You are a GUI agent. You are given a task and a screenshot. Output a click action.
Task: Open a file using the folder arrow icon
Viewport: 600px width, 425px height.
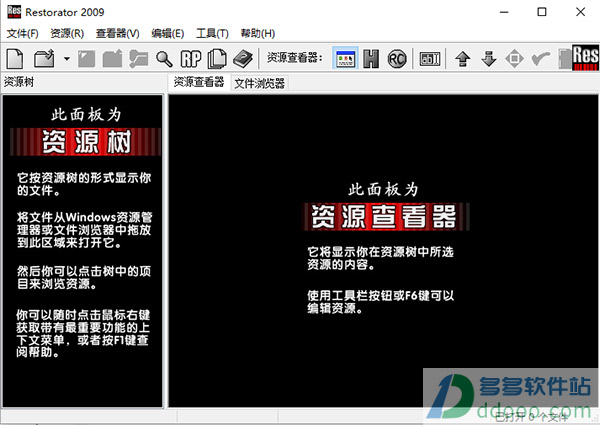click(44, 59)
